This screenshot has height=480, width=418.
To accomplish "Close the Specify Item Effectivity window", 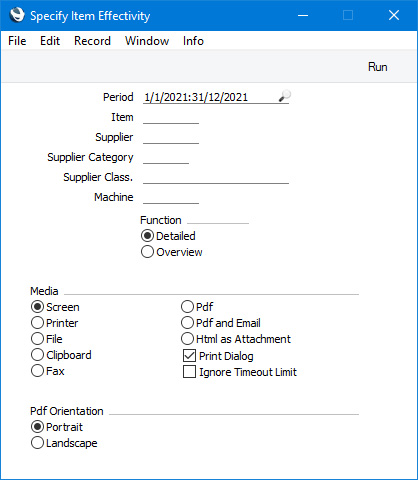I will (394, 15).
